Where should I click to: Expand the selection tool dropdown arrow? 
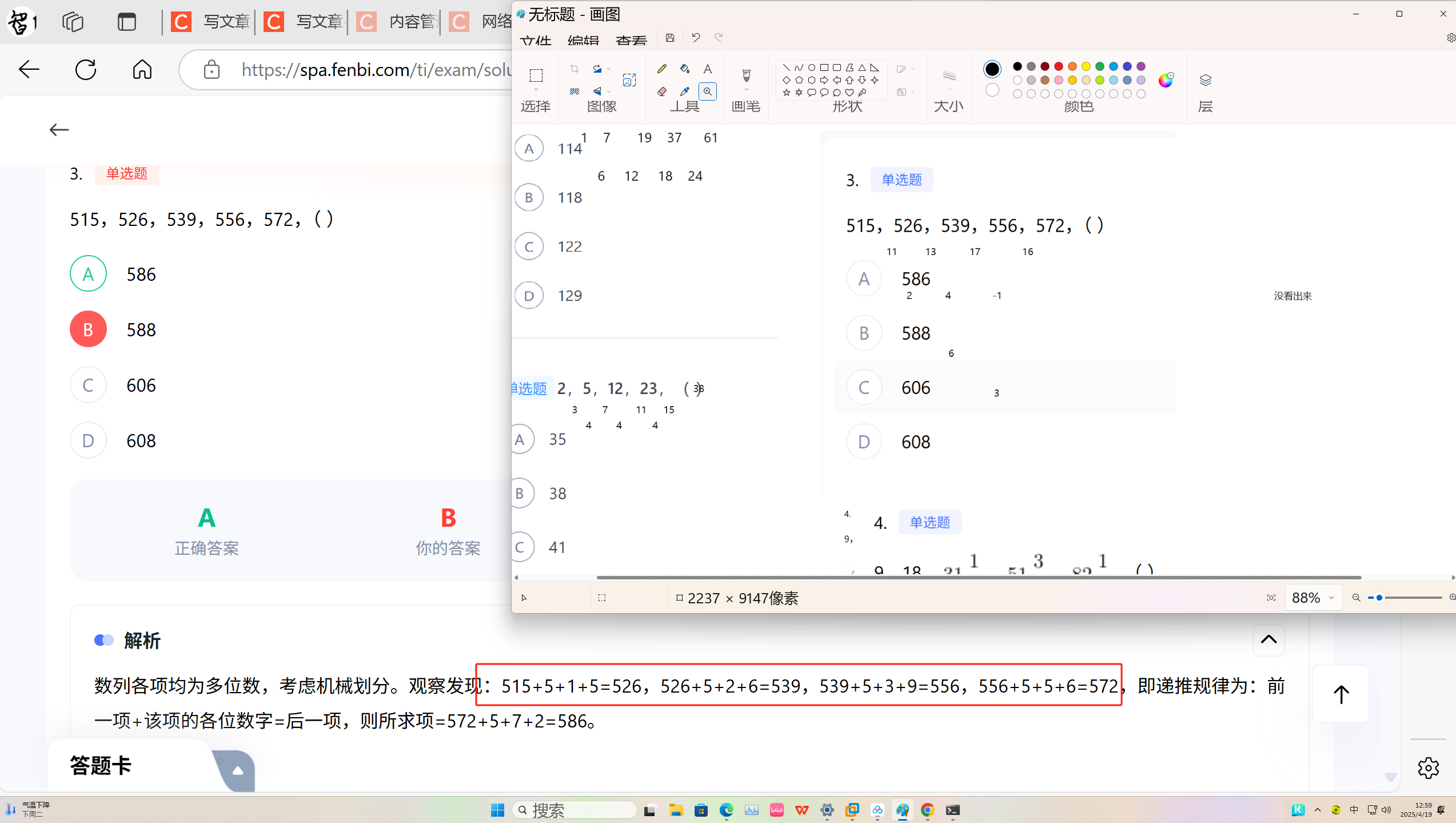coord(536,90)
